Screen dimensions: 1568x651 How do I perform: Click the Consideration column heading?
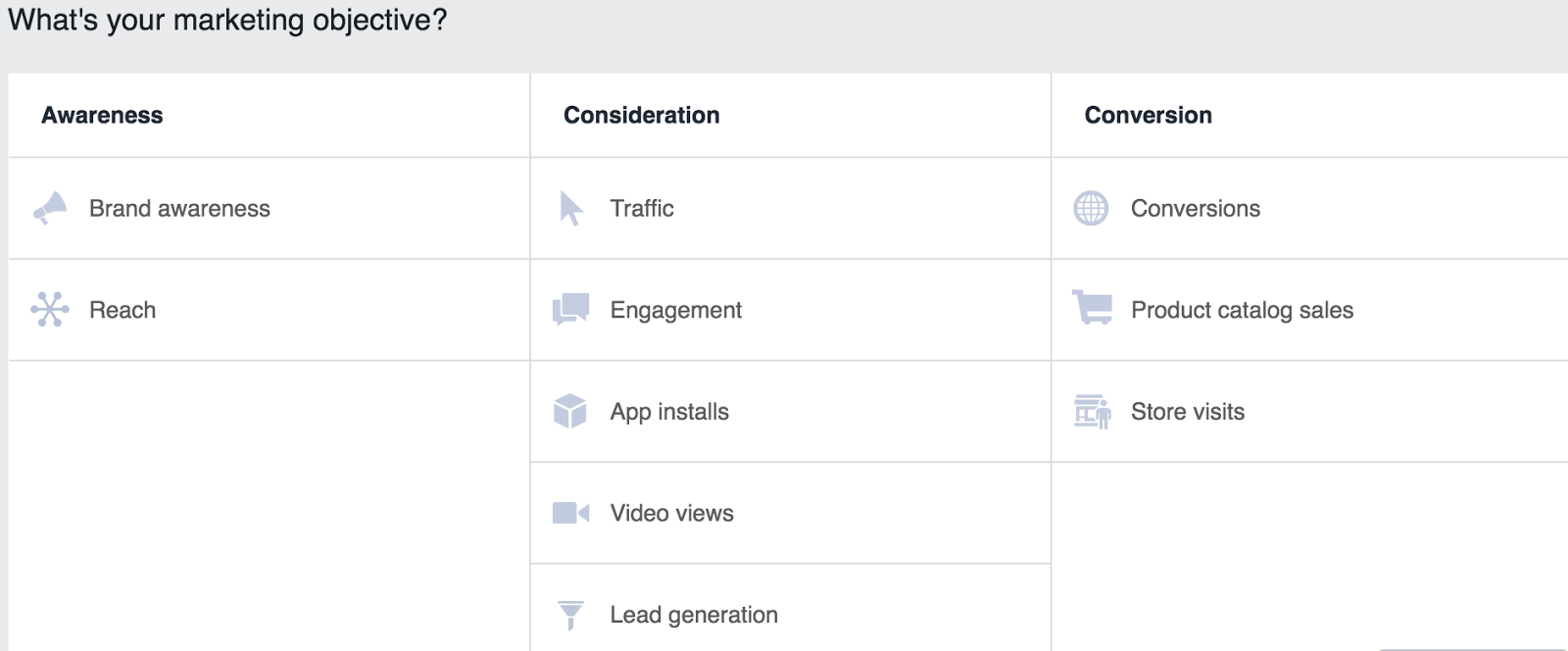[642, 115]
